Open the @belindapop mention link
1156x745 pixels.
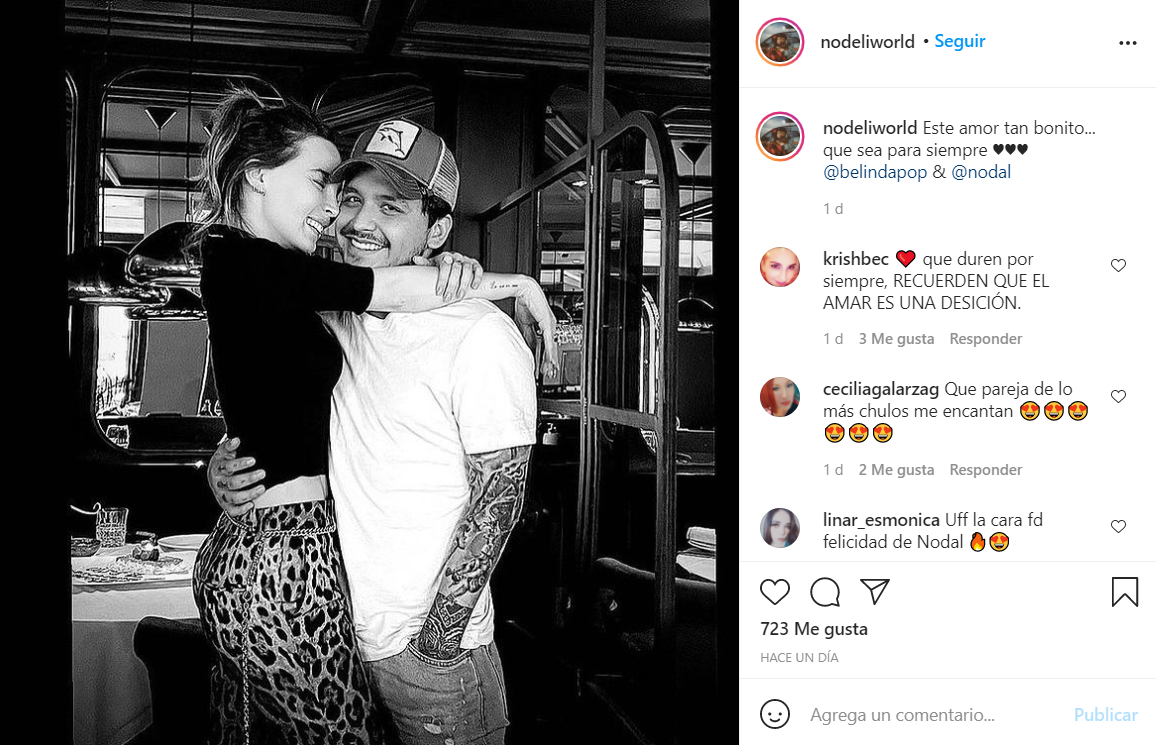tap(874, 172)
